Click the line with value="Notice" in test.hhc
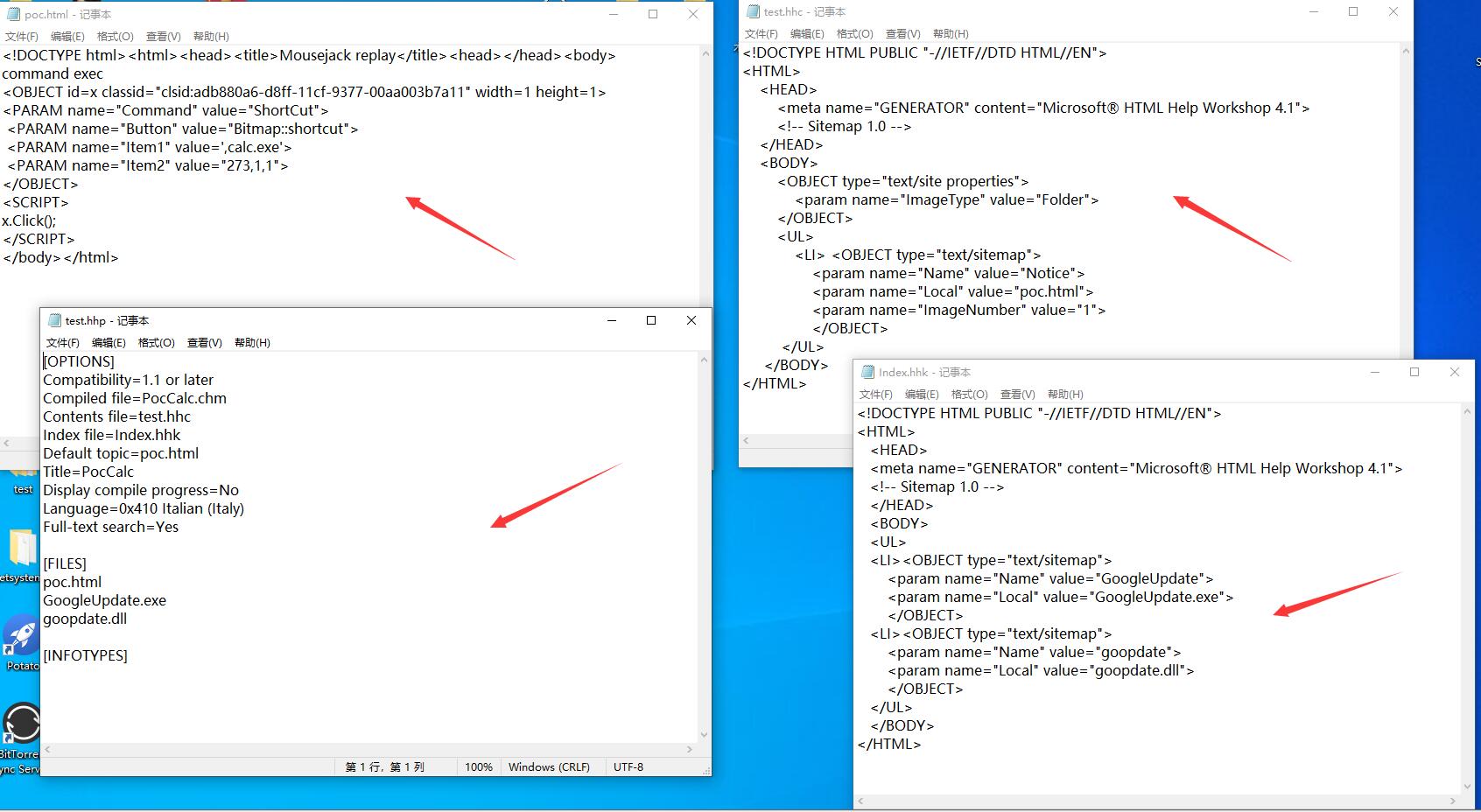The height and width of the screenshot is (812, 1481). [949, 273]
